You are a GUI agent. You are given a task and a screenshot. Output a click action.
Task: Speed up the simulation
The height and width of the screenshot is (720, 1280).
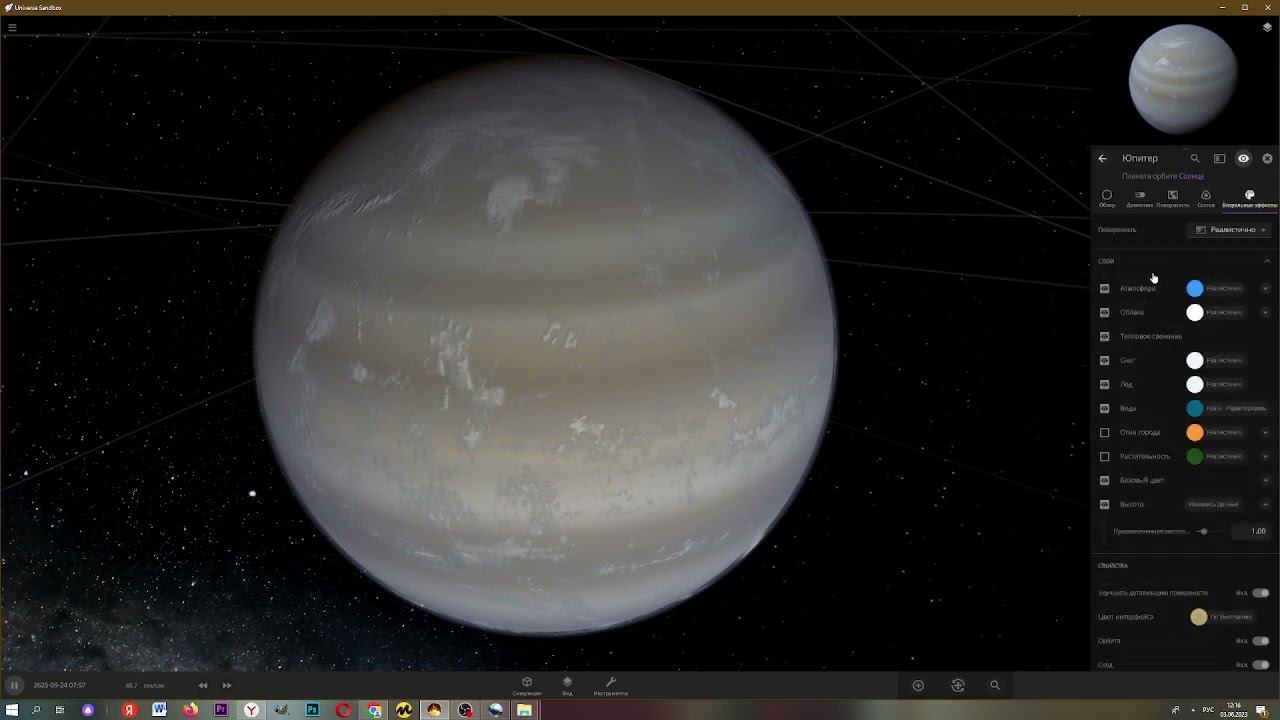point(227,685)
